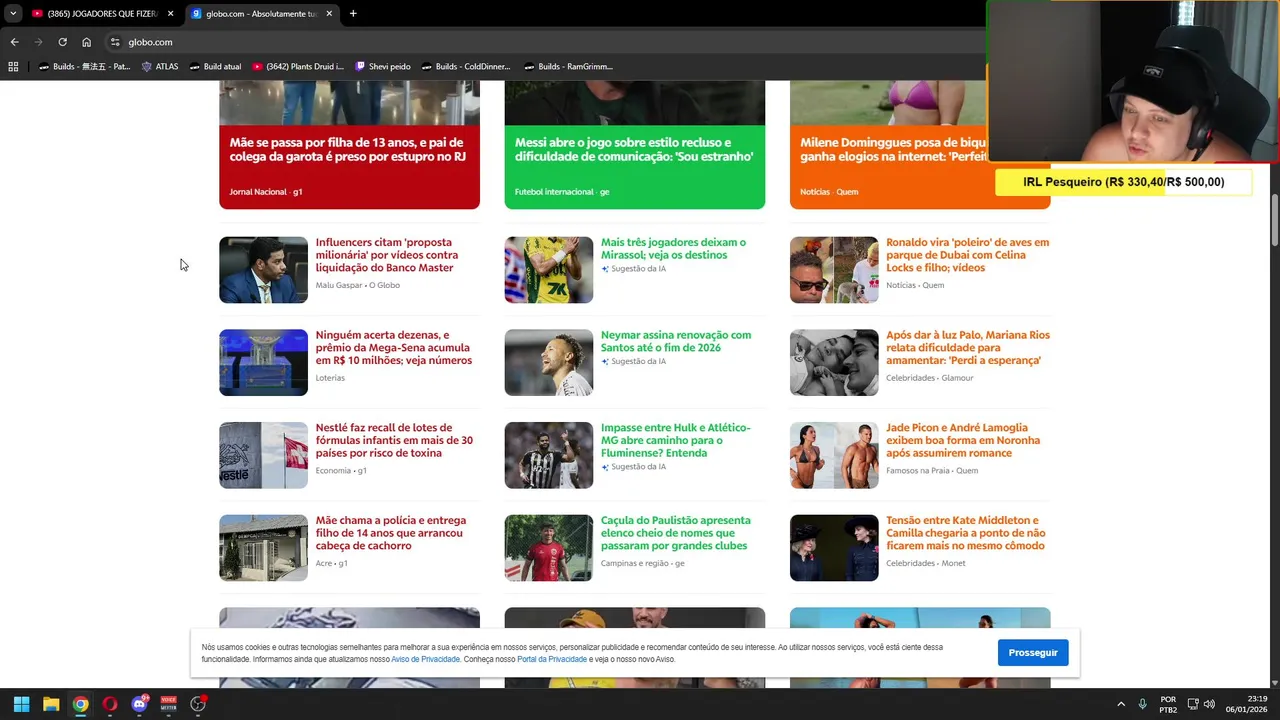Expand the tab search dropdown arrow
1280x720 pixels.
12,14
